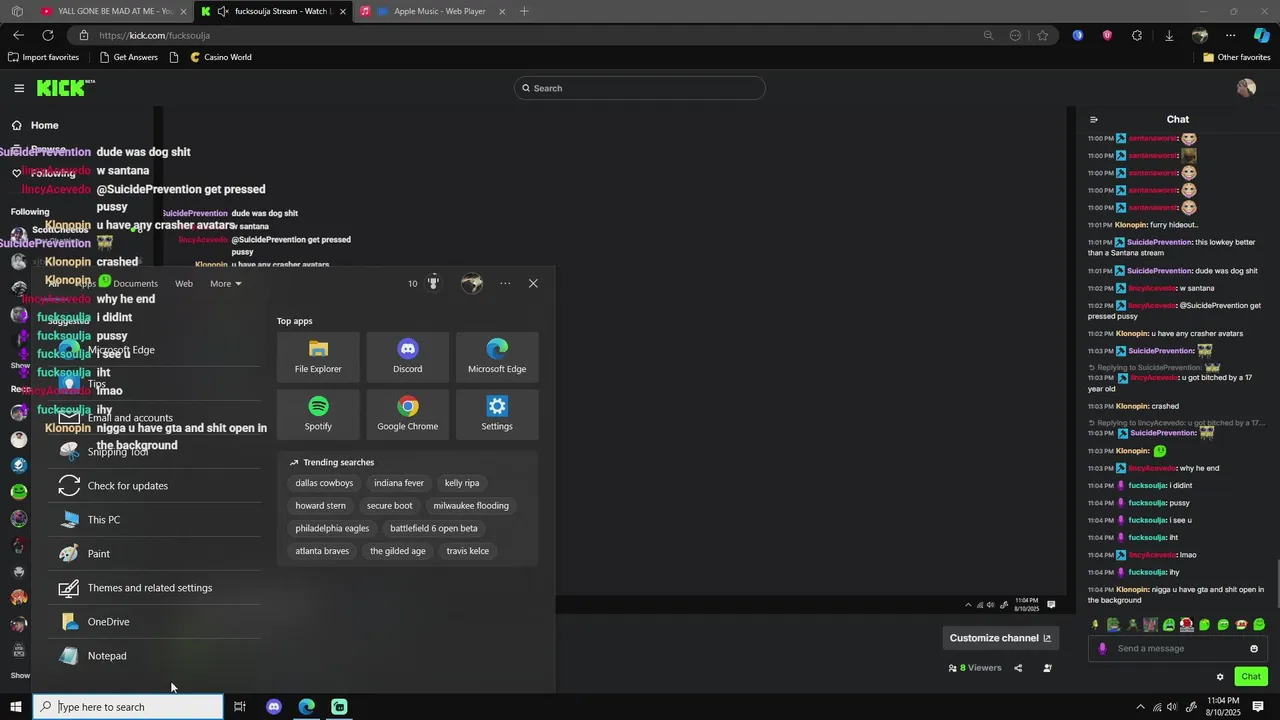Expand the More dropdown in search panel

tap(226, 283)
